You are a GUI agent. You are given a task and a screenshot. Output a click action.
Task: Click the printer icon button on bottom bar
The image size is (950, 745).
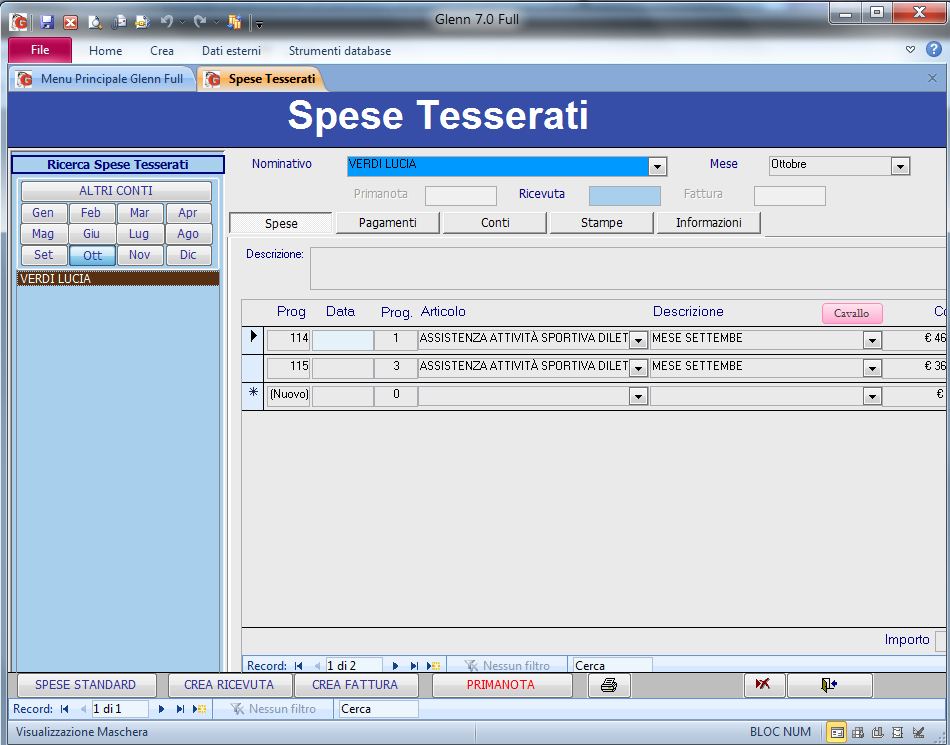click(x=609, y=685)
